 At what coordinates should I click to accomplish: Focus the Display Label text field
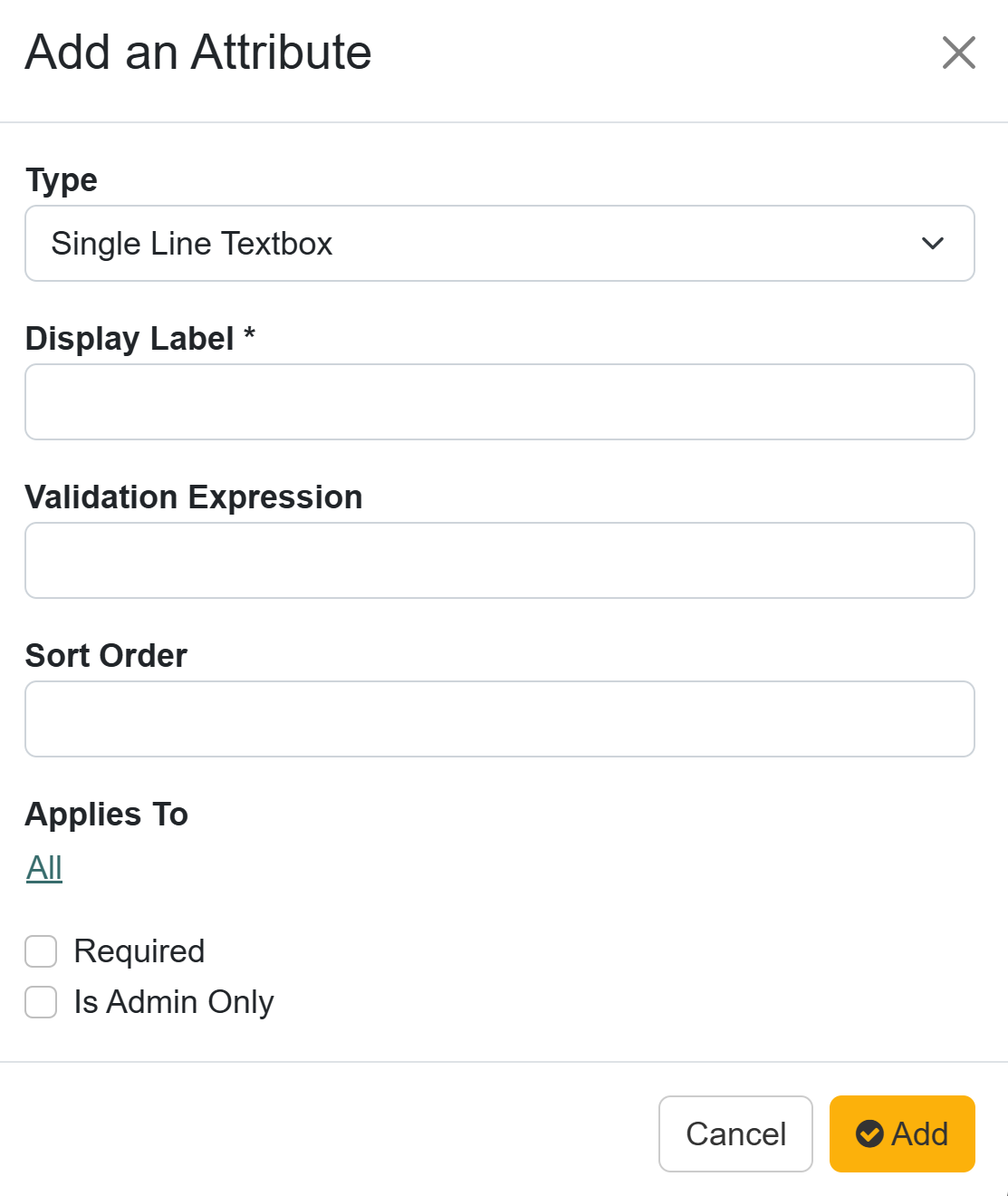click(x=500, y=402)
